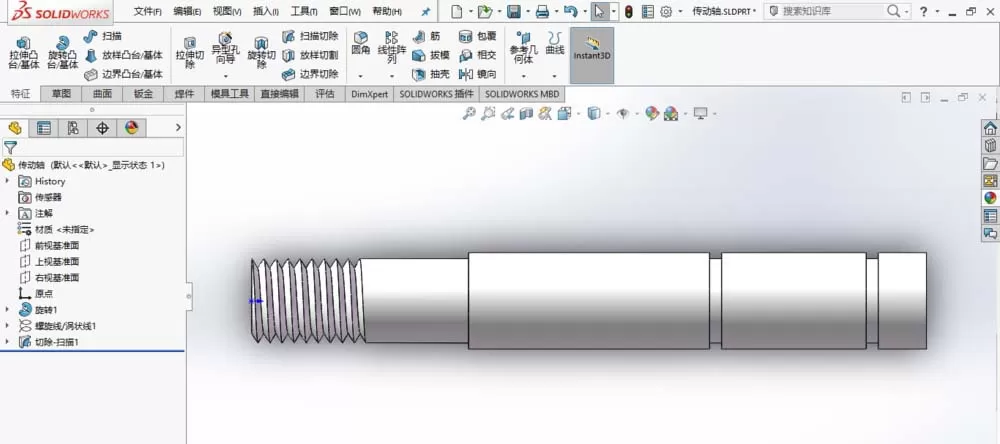Toggle the pushpin to keep menu visible
This screenshot has width=1000, height=444.
[x=426, y=11]
